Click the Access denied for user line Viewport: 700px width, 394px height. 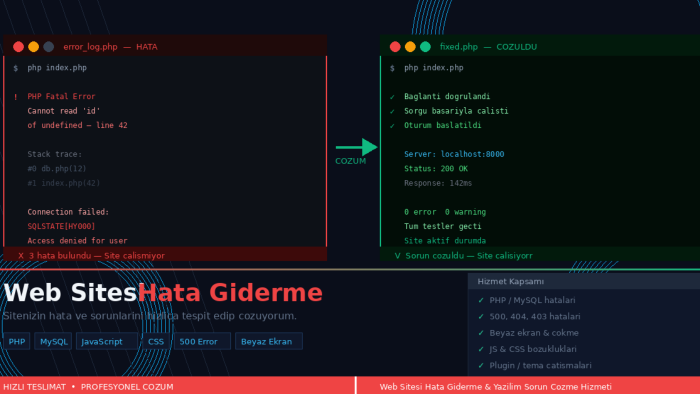tap(77, 241)
